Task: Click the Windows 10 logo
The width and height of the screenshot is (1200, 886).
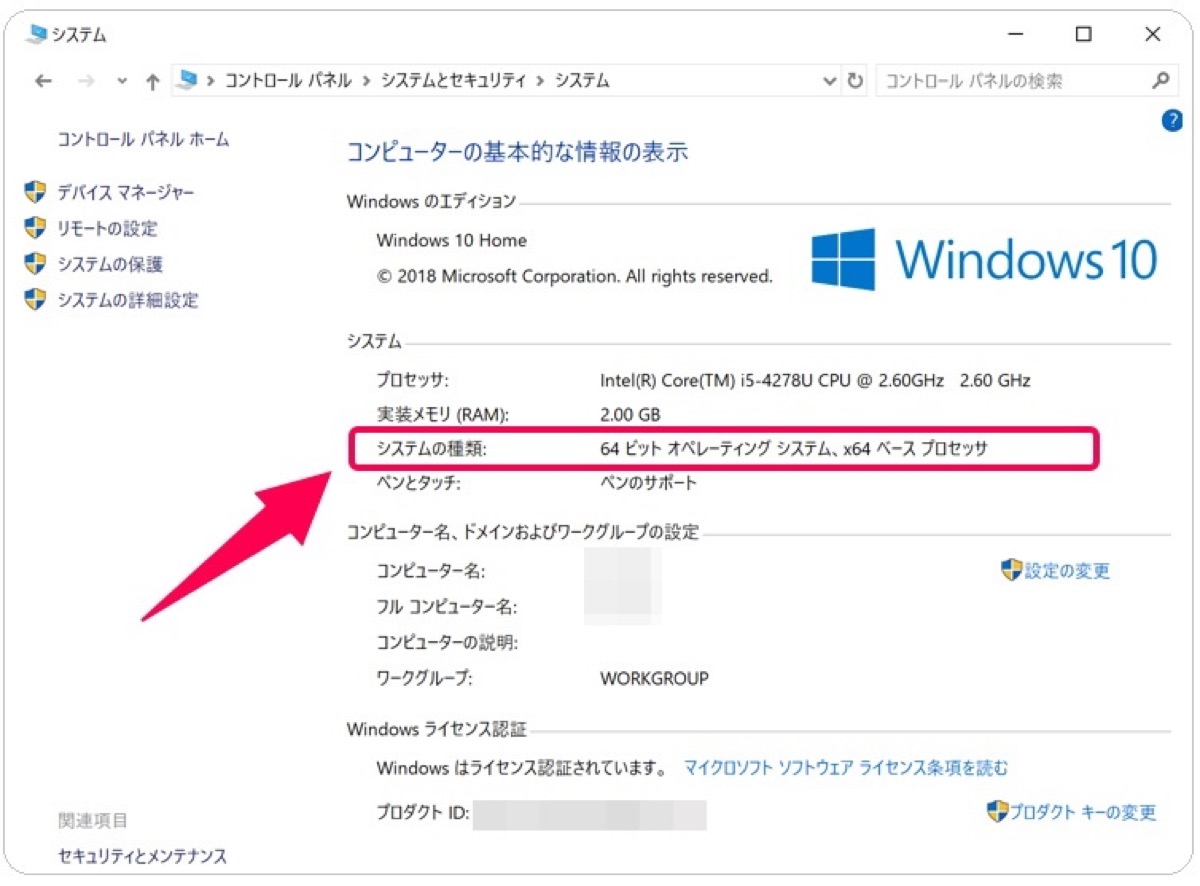Action: 984,259
